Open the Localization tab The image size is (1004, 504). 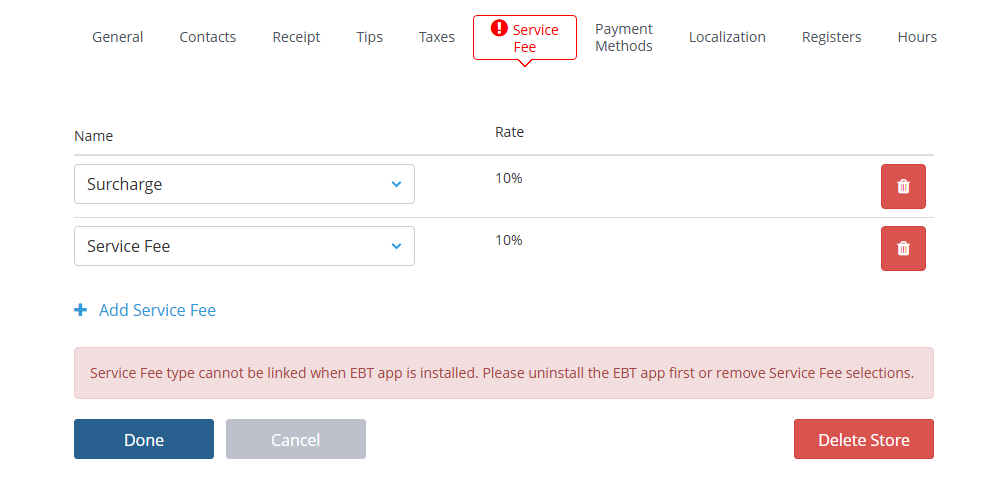[x=727, y=37]
